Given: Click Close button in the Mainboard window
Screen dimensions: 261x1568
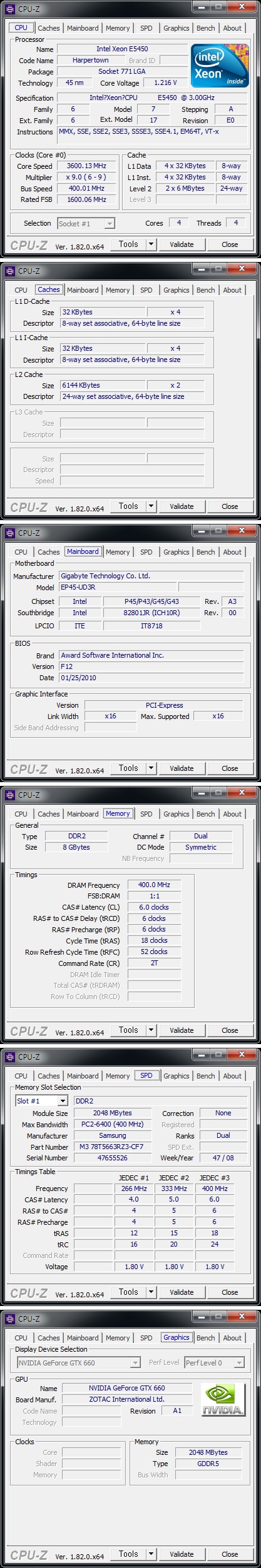Looking at the screenshot, I should 230,768.
